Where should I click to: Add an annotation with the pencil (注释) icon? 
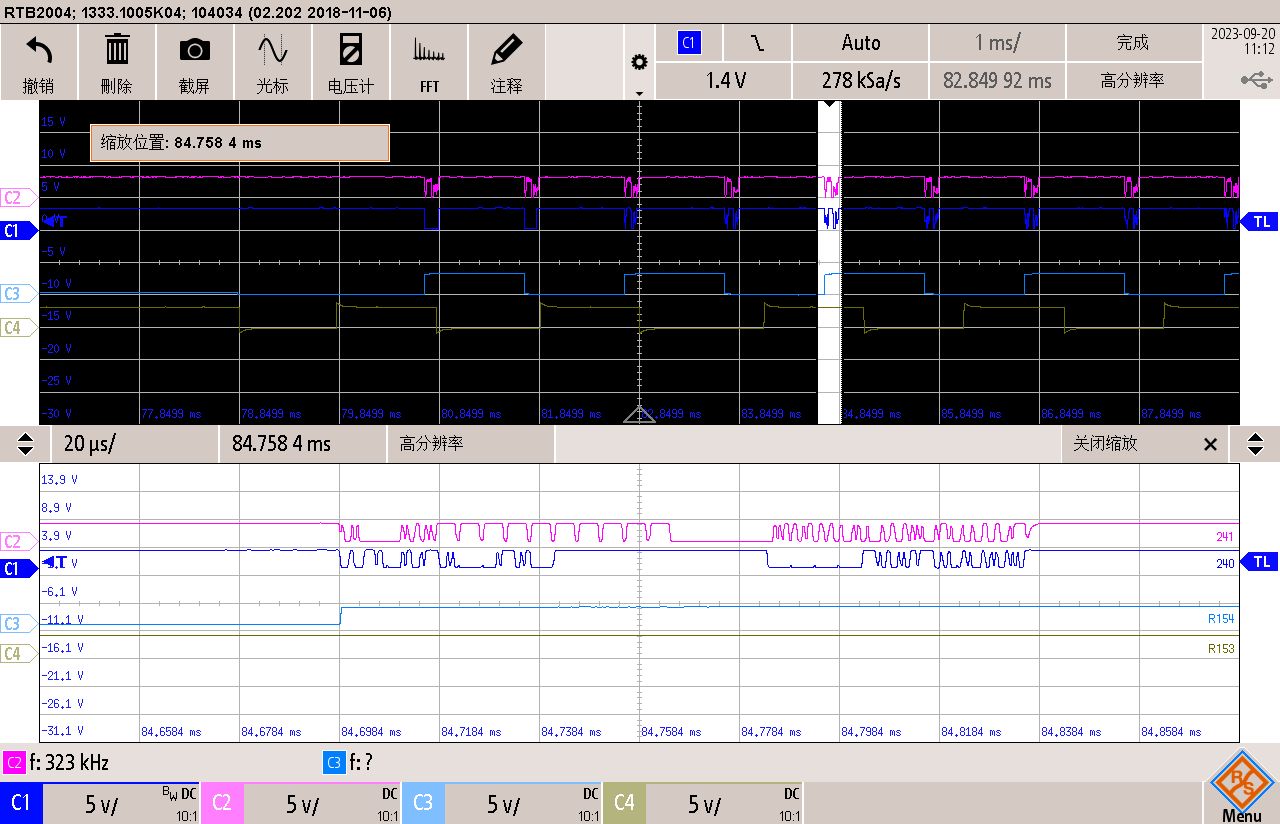click(x=507, y=49)
